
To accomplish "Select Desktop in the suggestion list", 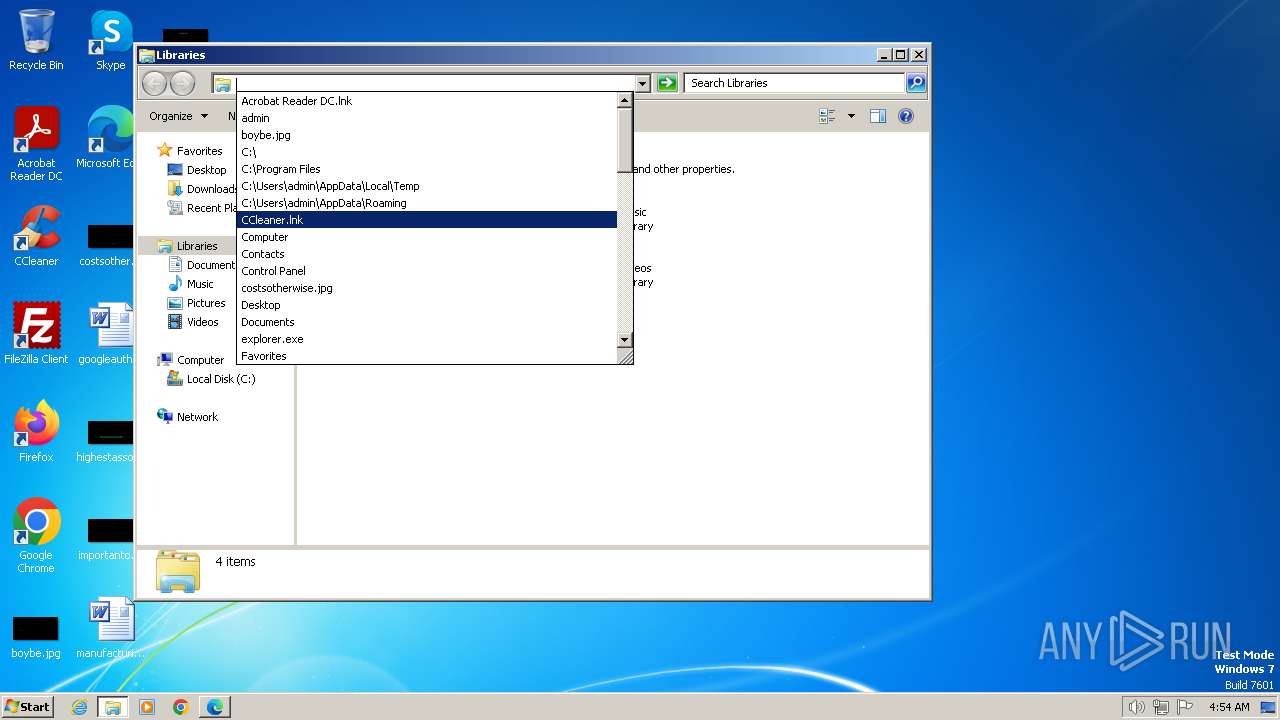I will (426, 305).
